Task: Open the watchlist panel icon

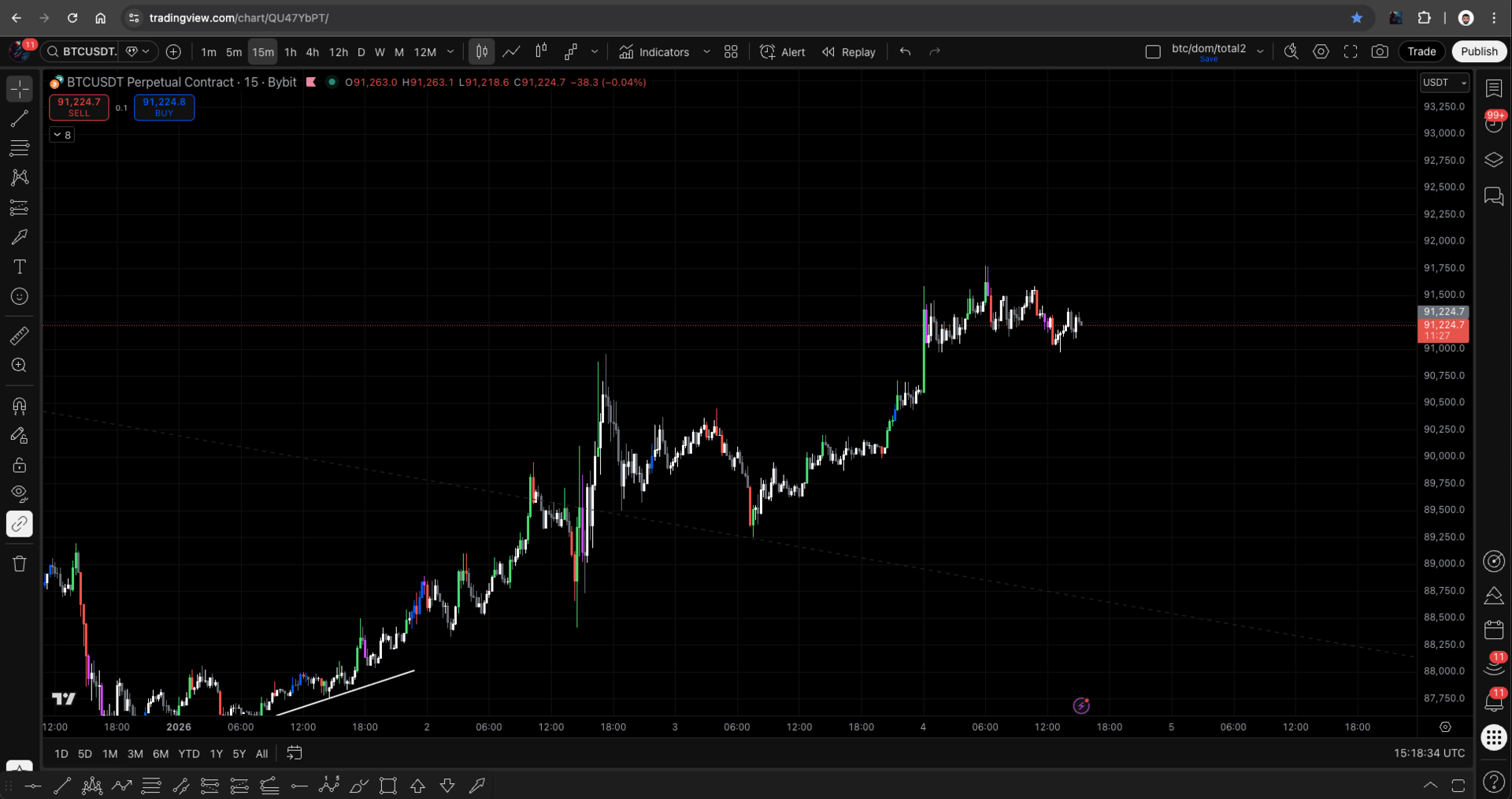Action: (x=1494, y=88)
